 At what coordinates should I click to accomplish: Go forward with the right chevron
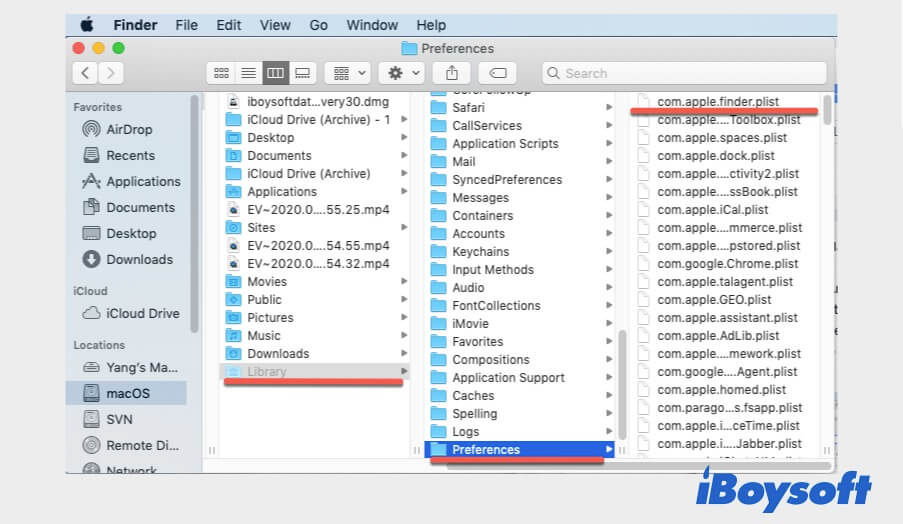click(111, 73)
